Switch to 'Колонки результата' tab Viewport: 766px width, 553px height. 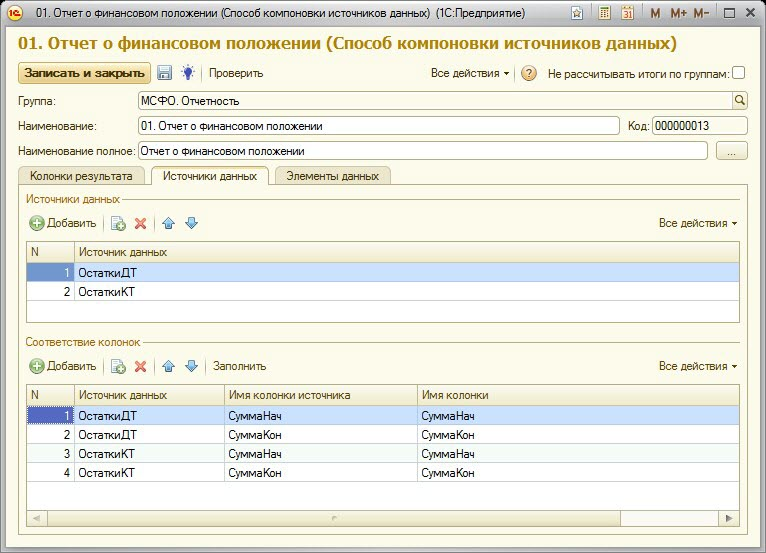(x=81, y=176)
